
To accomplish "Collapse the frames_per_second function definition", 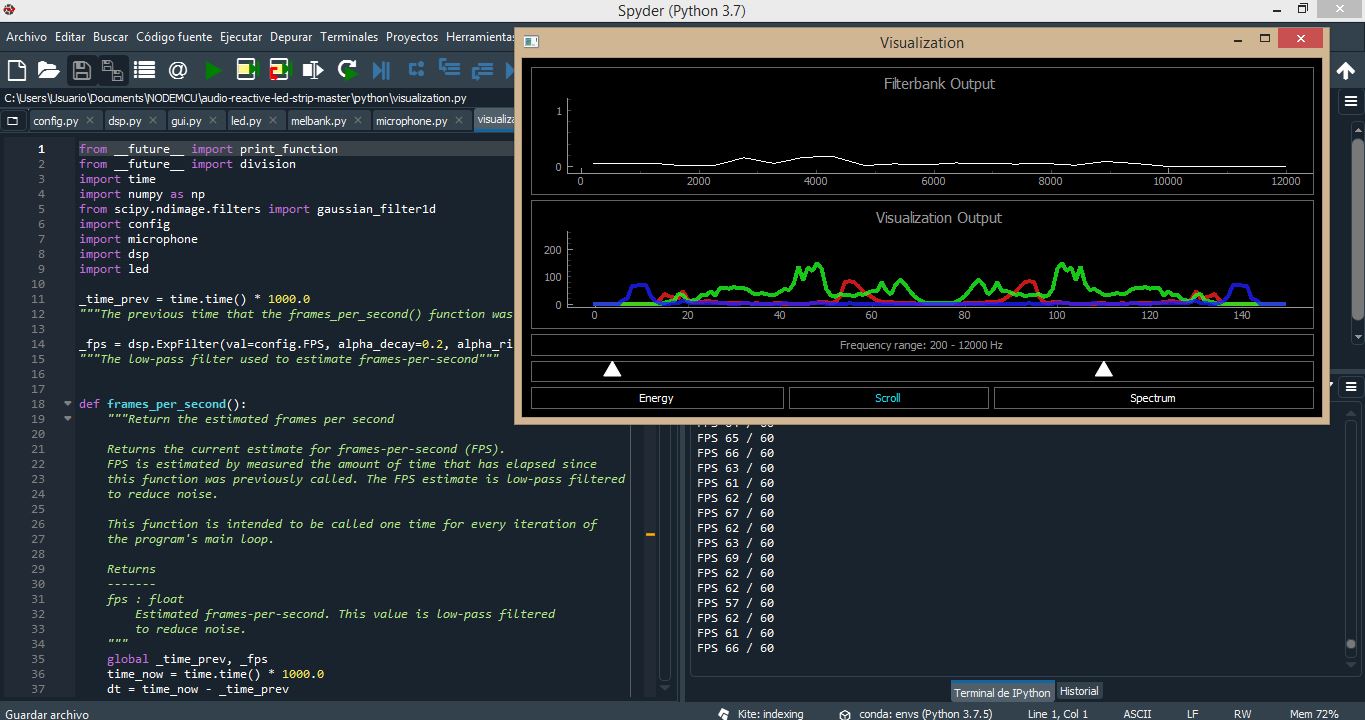I will (67, 404).
